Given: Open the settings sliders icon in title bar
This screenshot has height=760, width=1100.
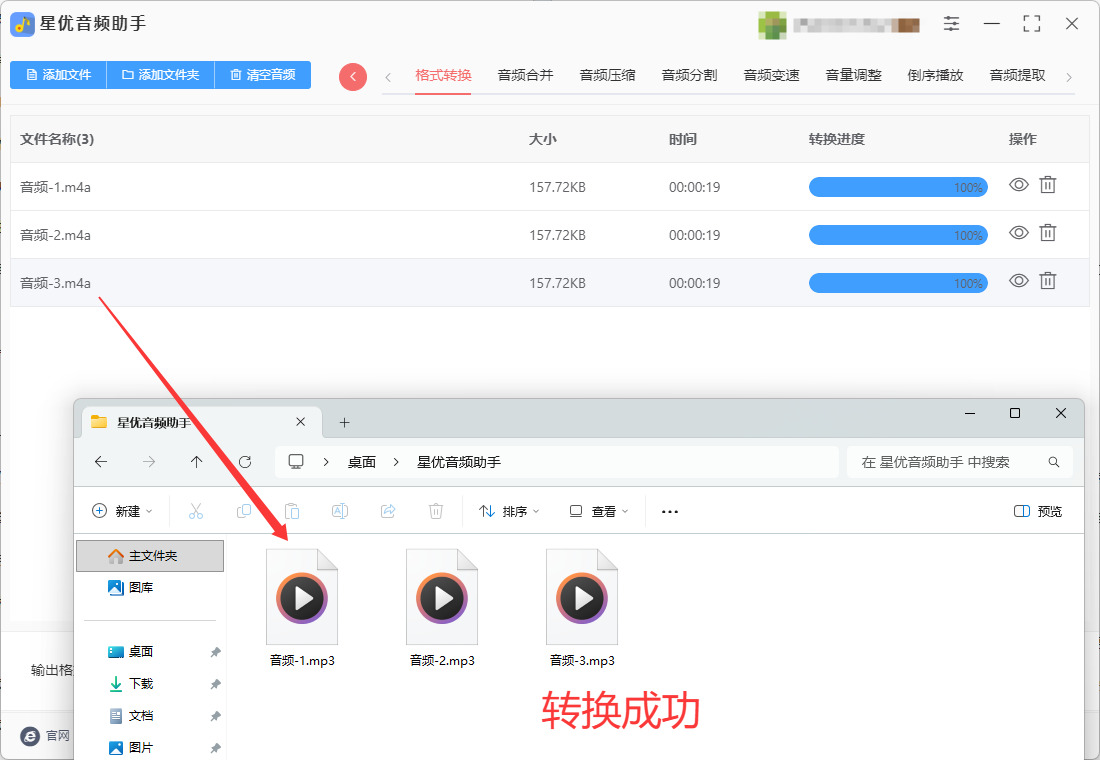Looking at the screenshot, I should (951, 24).
